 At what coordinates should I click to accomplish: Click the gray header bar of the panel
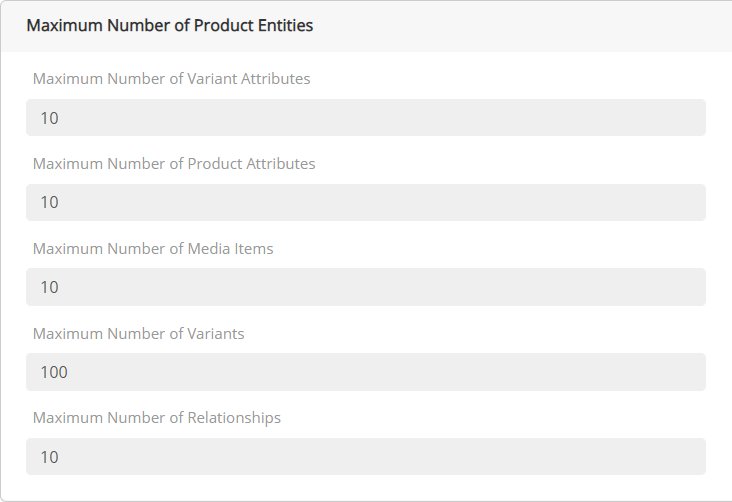(520, 26)
